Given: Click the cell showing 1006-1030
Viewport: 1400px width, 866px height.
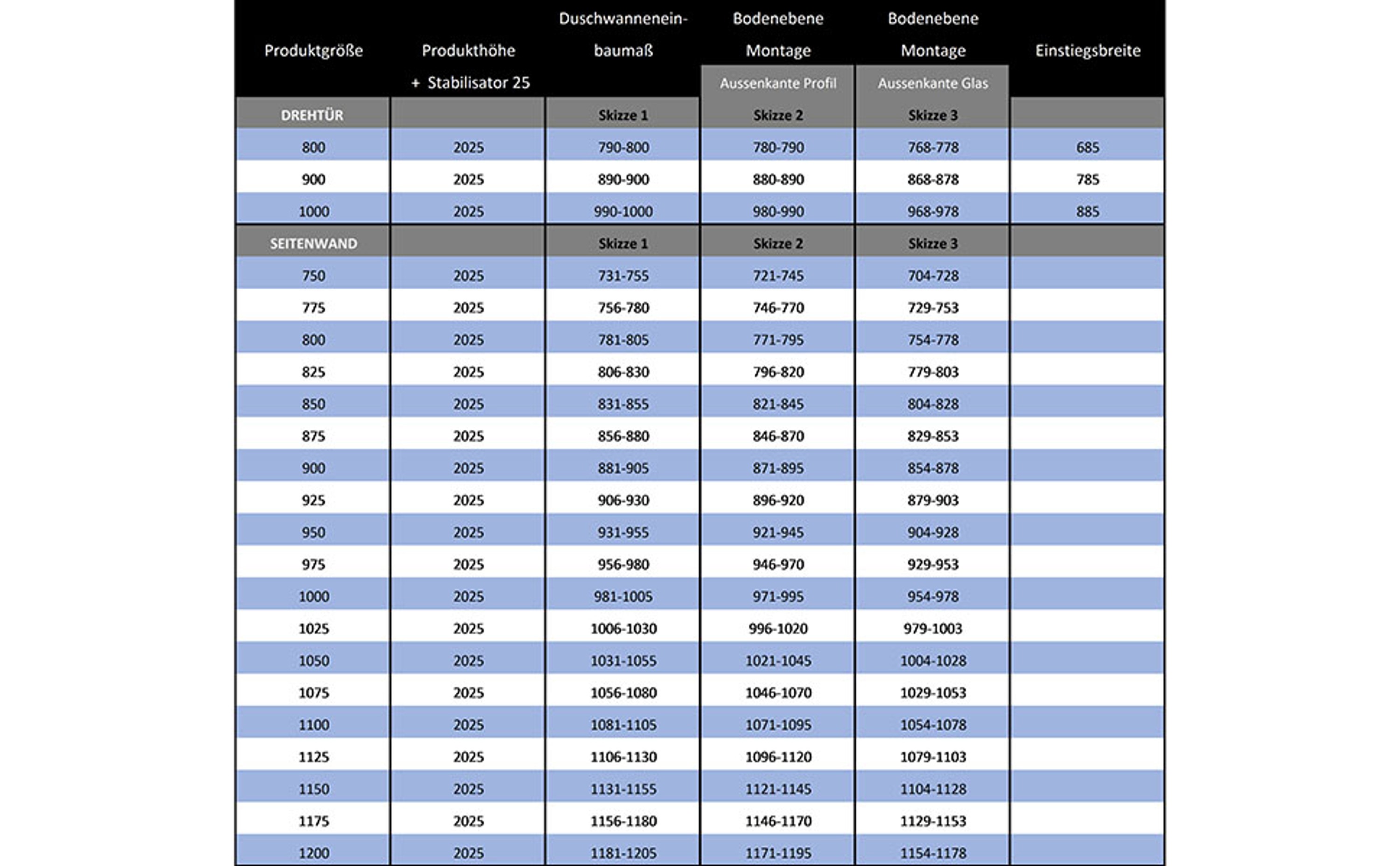Looking at the screenshot, I should click(623, 629).
